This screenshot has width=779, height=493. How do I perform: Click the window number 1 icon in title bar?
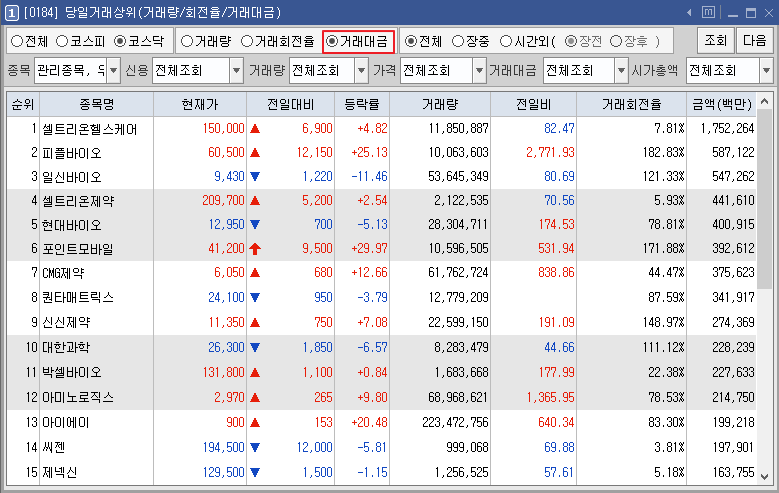pyautogui.click(x=12, y=13)
